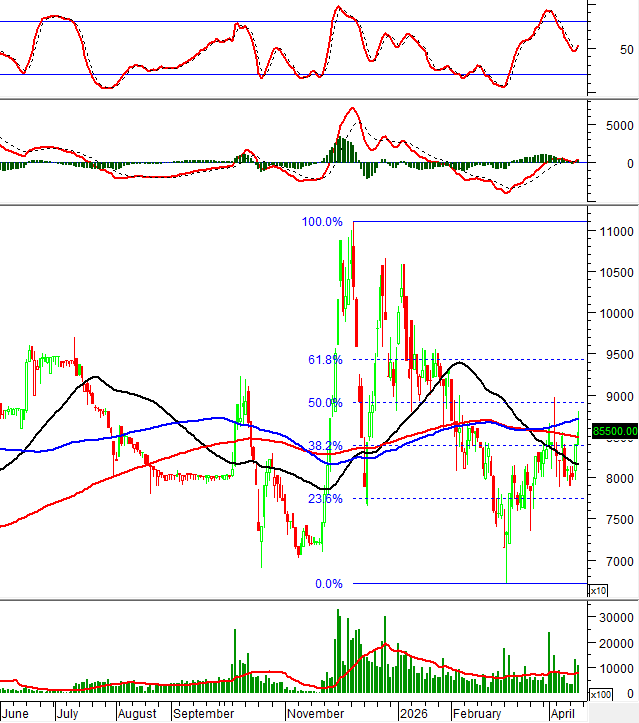Screen dimensions: 639x723
Task: Select the November date axis label
Action: tap(315, 714)
